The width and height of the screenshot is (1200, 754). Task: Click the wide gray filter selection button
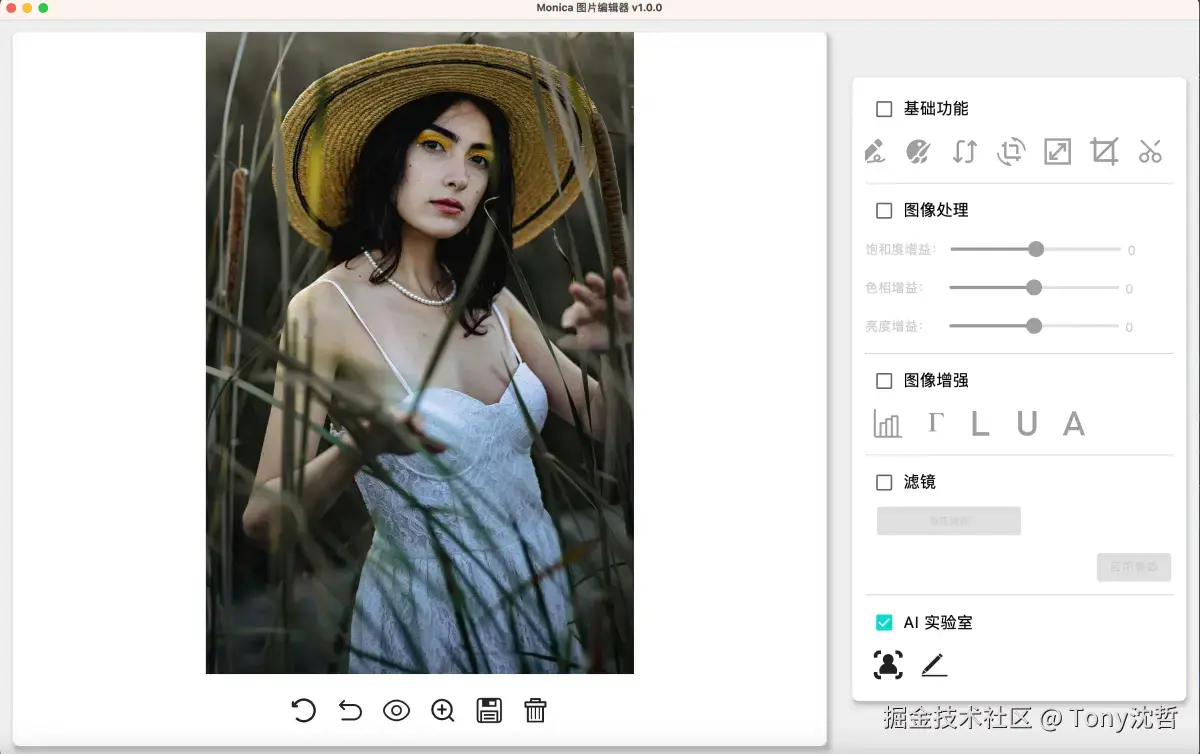[949, 521]
